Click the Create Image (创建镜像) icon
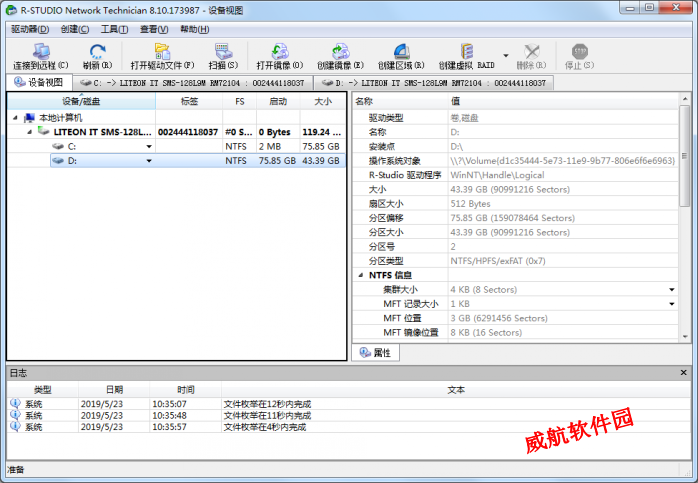698x483 pixels. (x=340, y=52)
